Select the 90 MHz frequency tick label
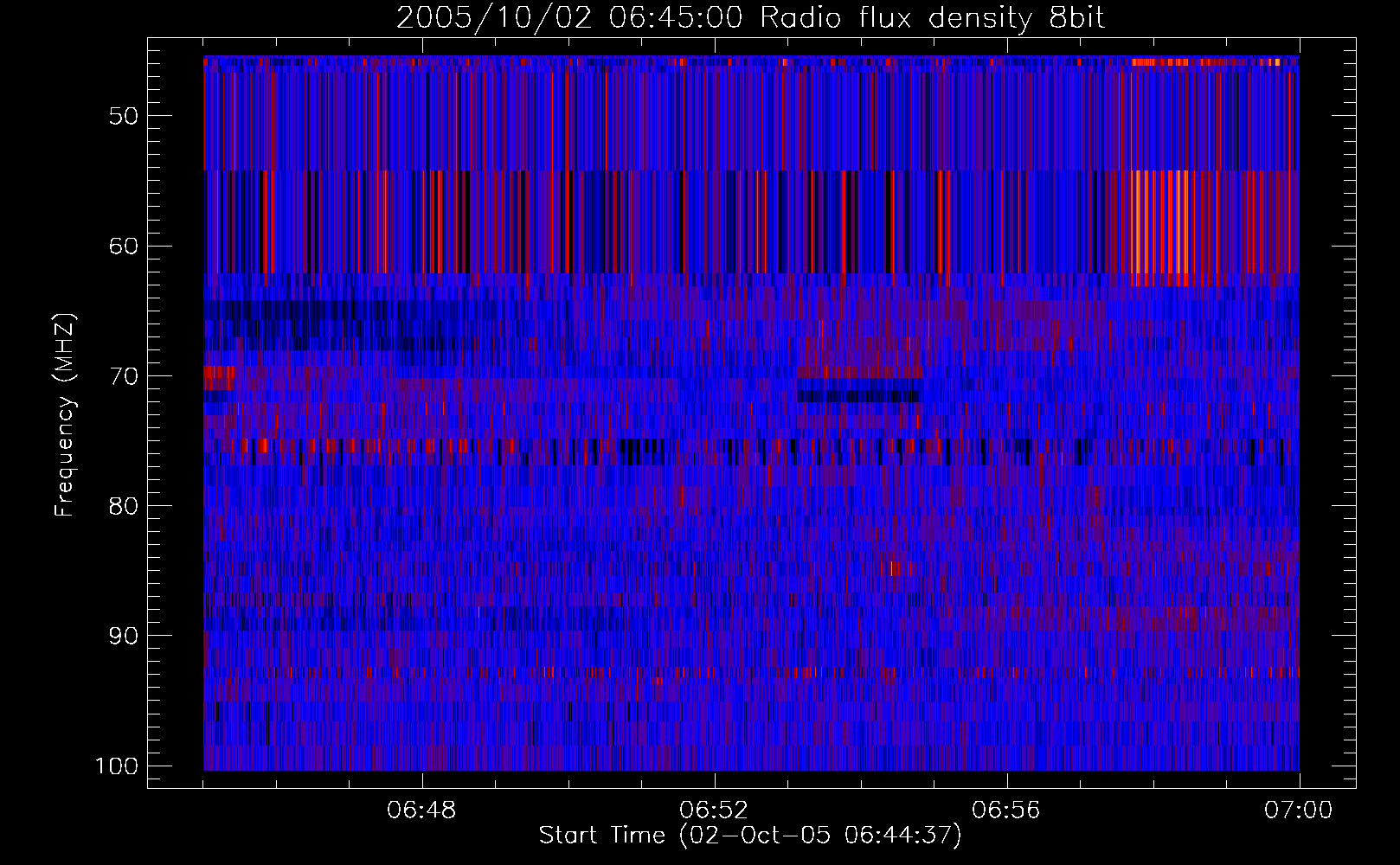1400x865 pixels. (x=123, y=636)
